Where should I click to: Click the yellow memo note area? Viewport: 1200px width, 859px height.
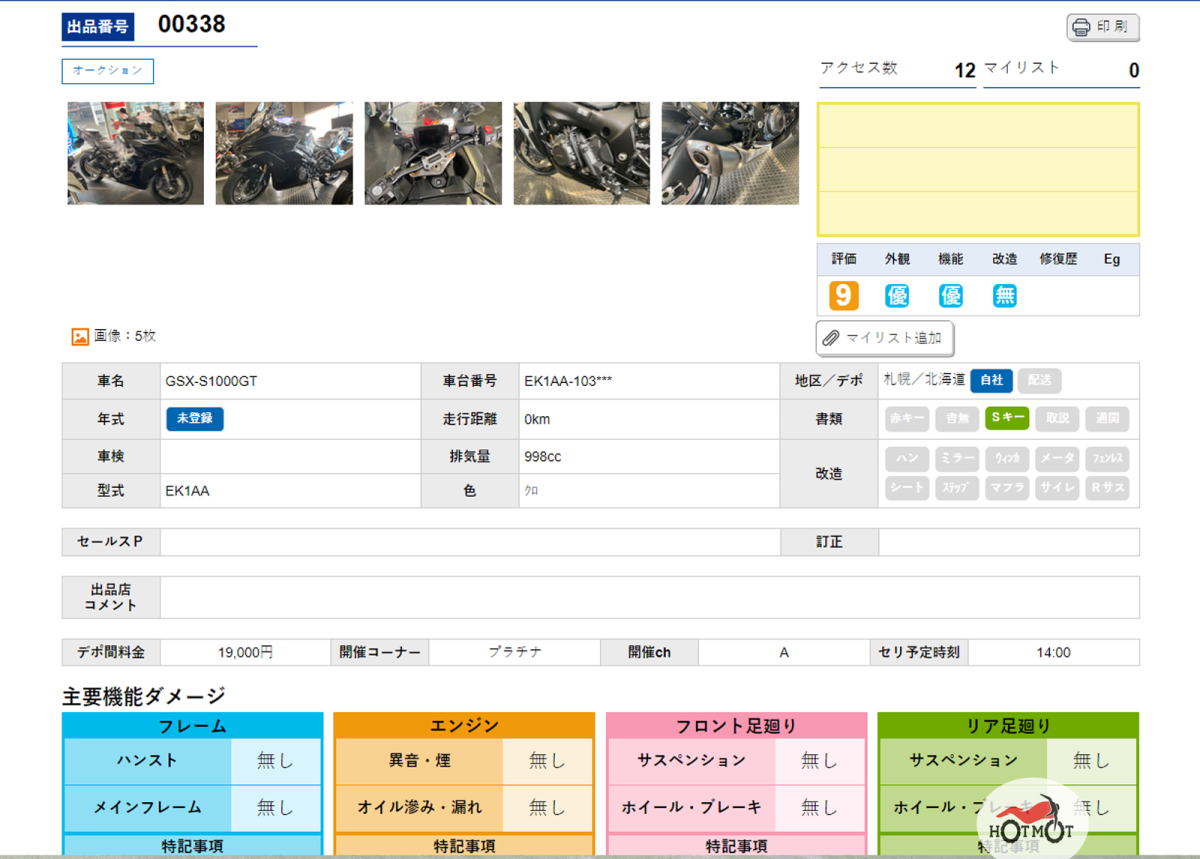[978, 169]
